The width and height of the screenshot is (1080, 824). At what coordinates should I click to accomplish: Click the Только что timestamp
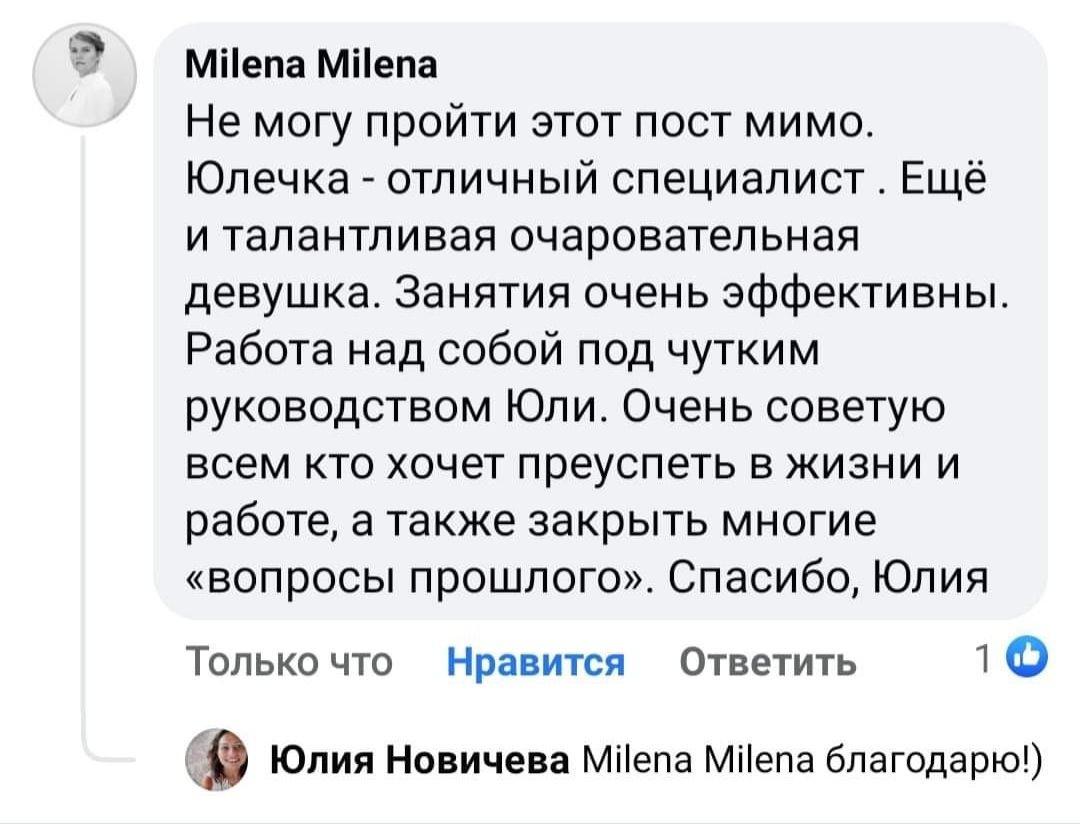pos(289,662)
